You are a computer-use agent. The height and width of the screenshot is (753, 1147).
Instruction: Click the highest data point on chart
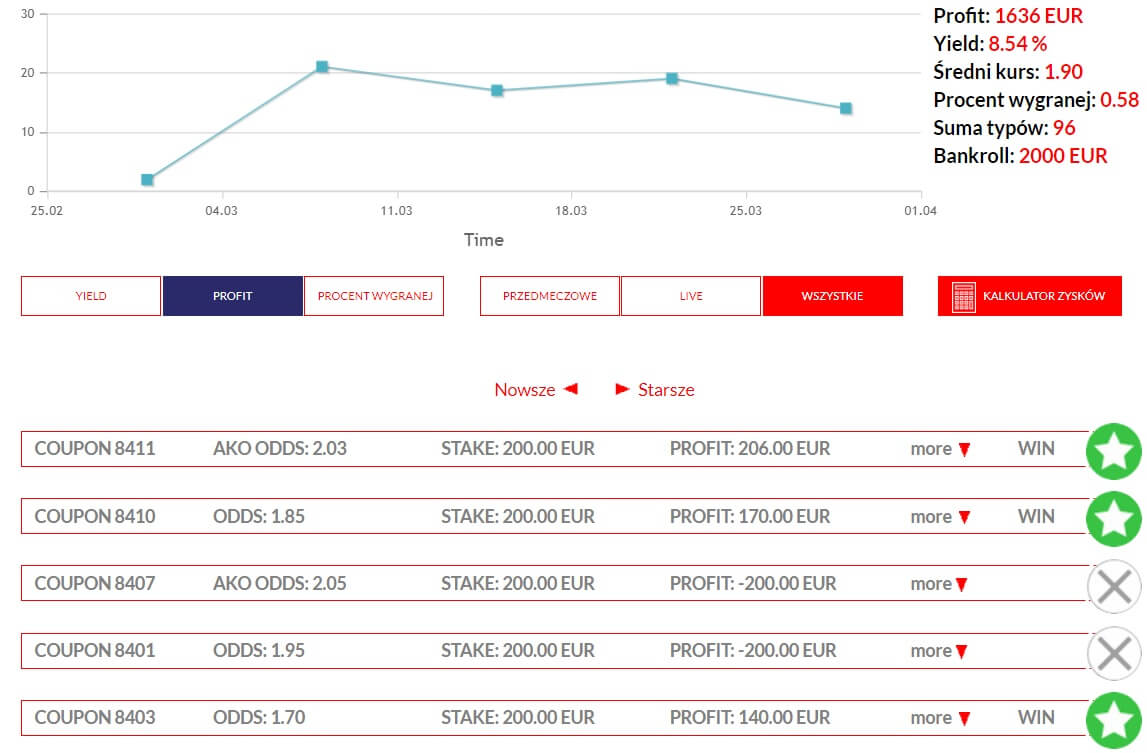click(322, 67)
